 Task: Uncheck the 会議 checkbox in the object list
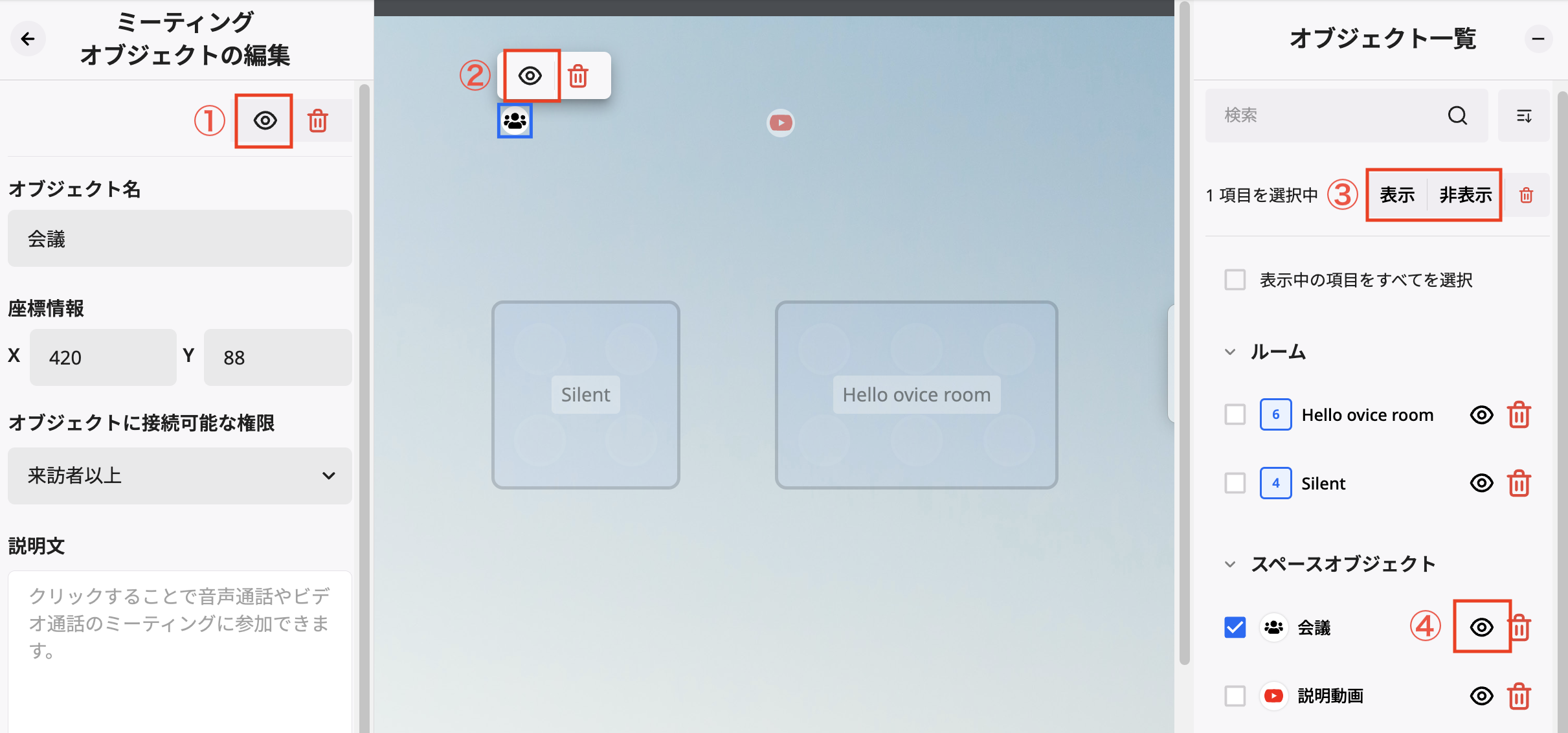point(1235,626)
